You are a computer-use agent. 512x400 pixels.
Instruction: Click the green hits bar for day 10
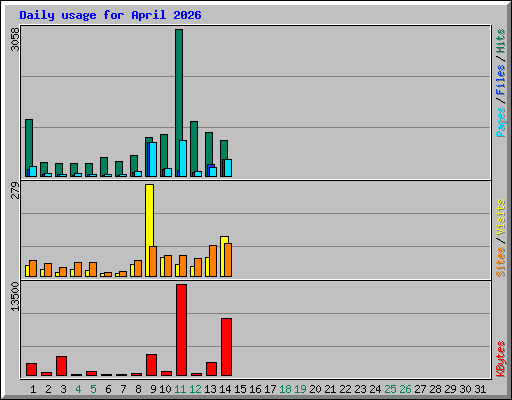click(164, 152)
